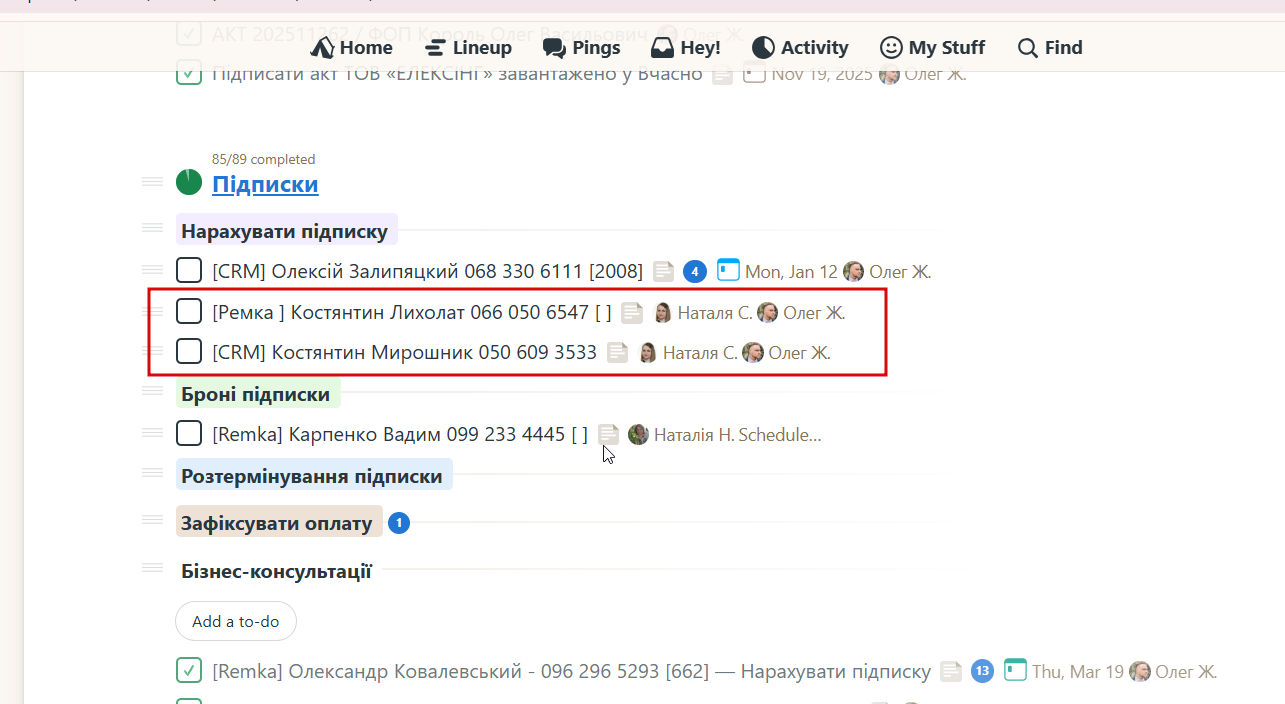Image resolution: width=1285 pixels, height=704 pixels.
Task: Open to-do Карпенко Вадим 099 233 4445
Action: pos(400,434)
